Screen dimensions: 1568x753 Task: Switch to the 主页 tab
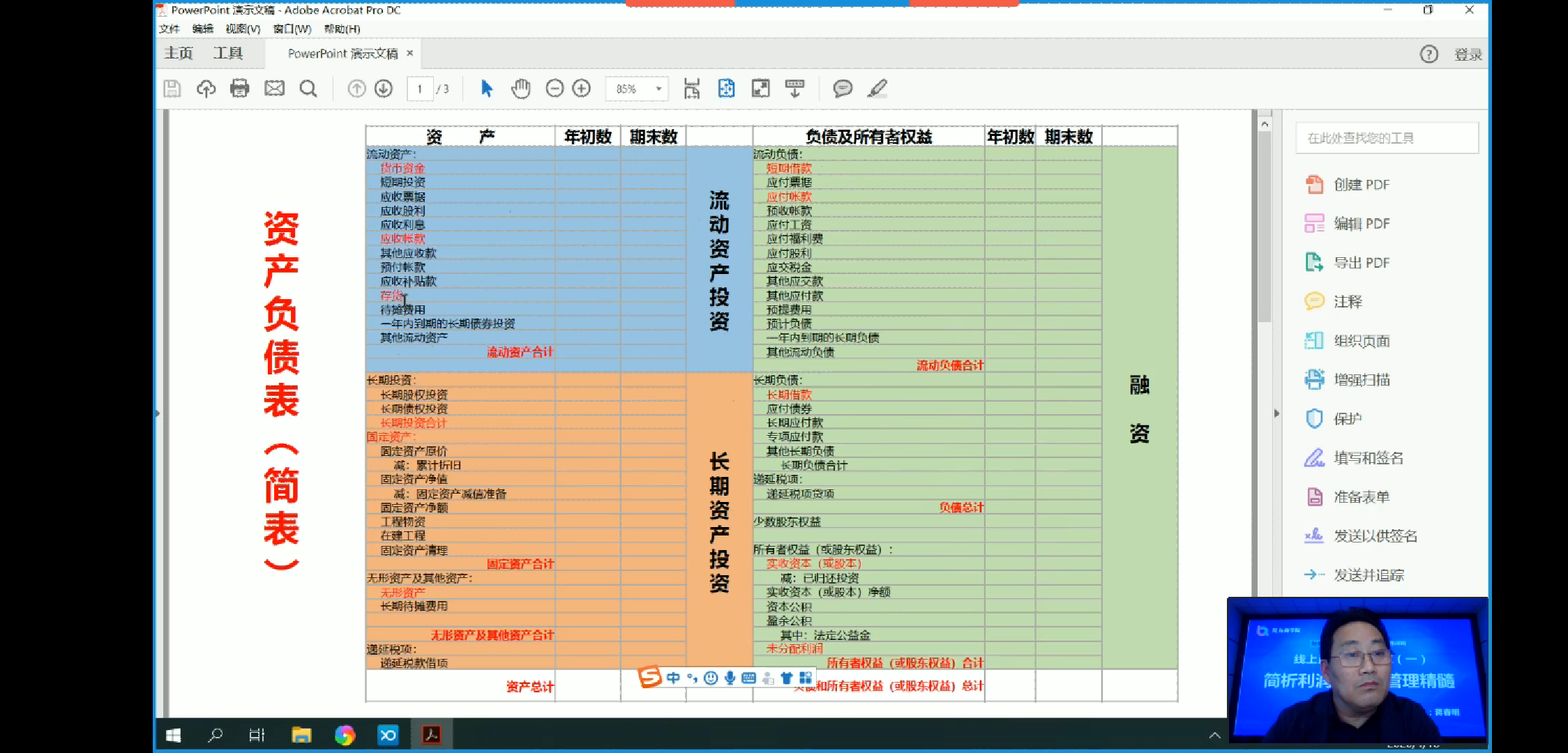[179, 54]
